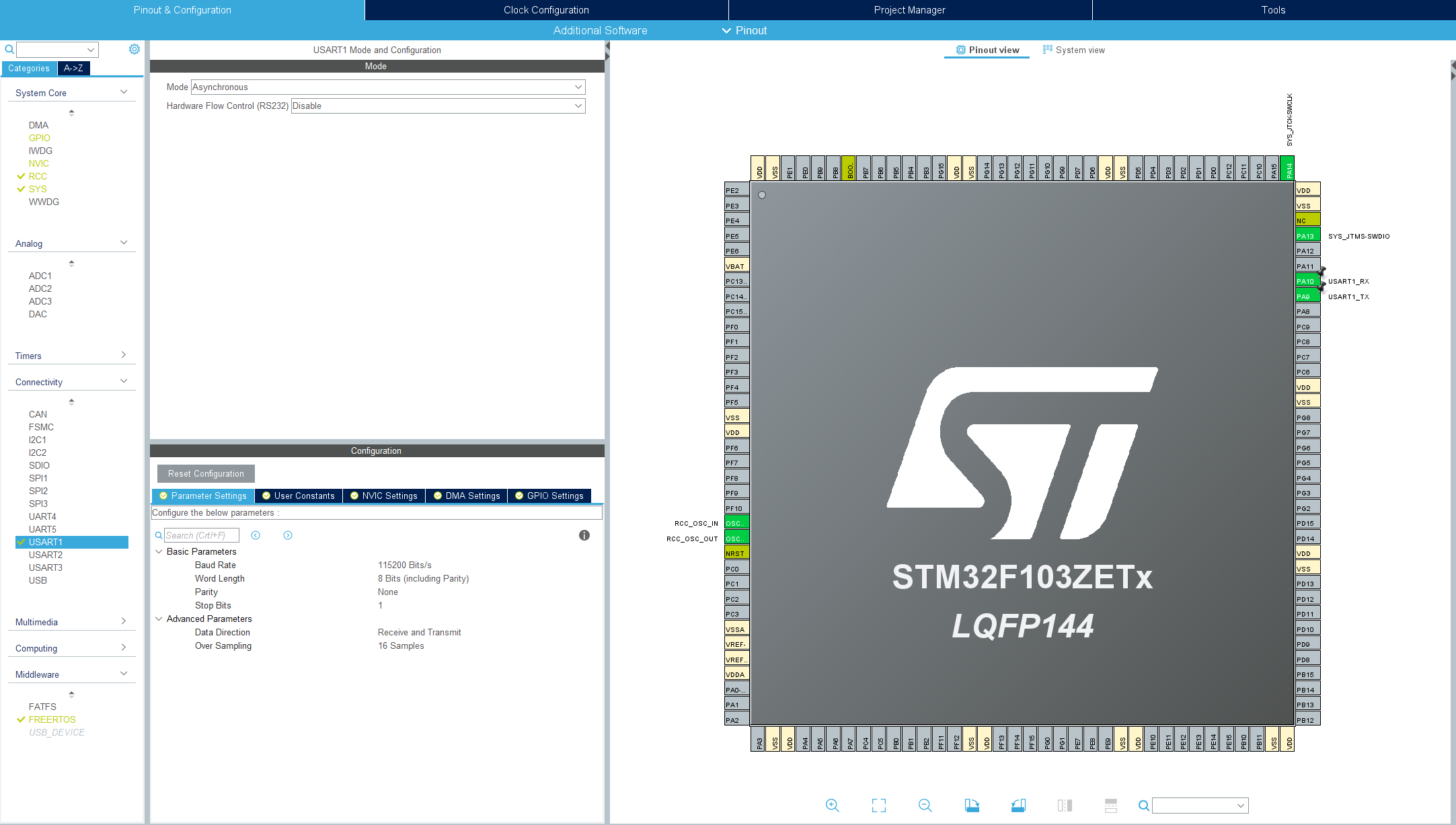Open the Hardware Flow Control dropdown
This screenshot has width=1456, height=825.
pos(438,106)
